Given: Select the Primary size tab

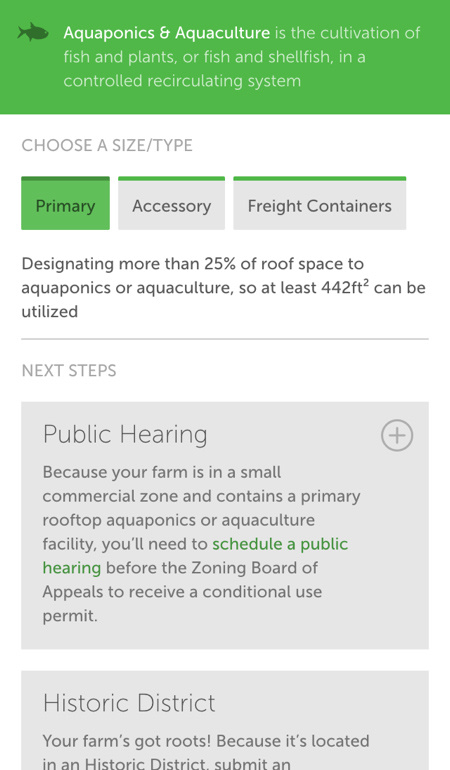Looking at the screenshot, I should click(65, 203).
